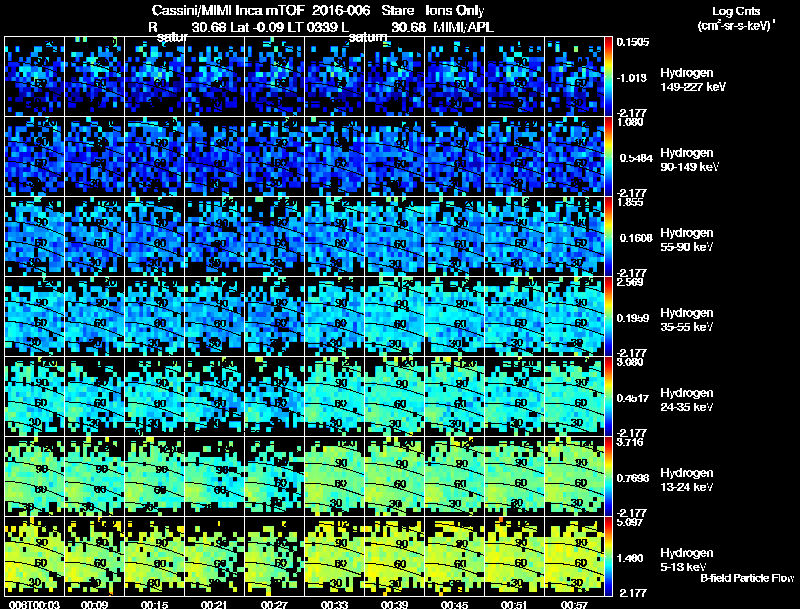Click the Hydrogen 35-55 keV color bar

point(608,317)
